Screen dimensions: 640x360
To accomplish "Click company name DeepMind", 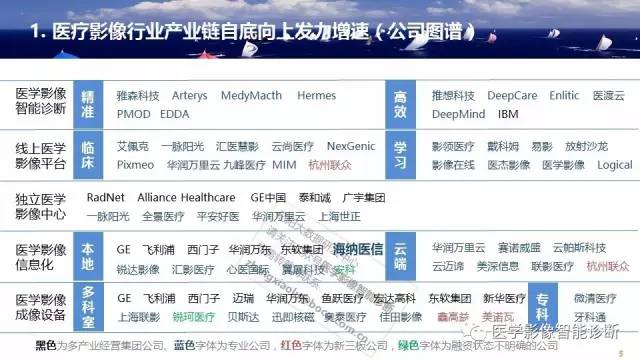I will click(x=458, y=114).
